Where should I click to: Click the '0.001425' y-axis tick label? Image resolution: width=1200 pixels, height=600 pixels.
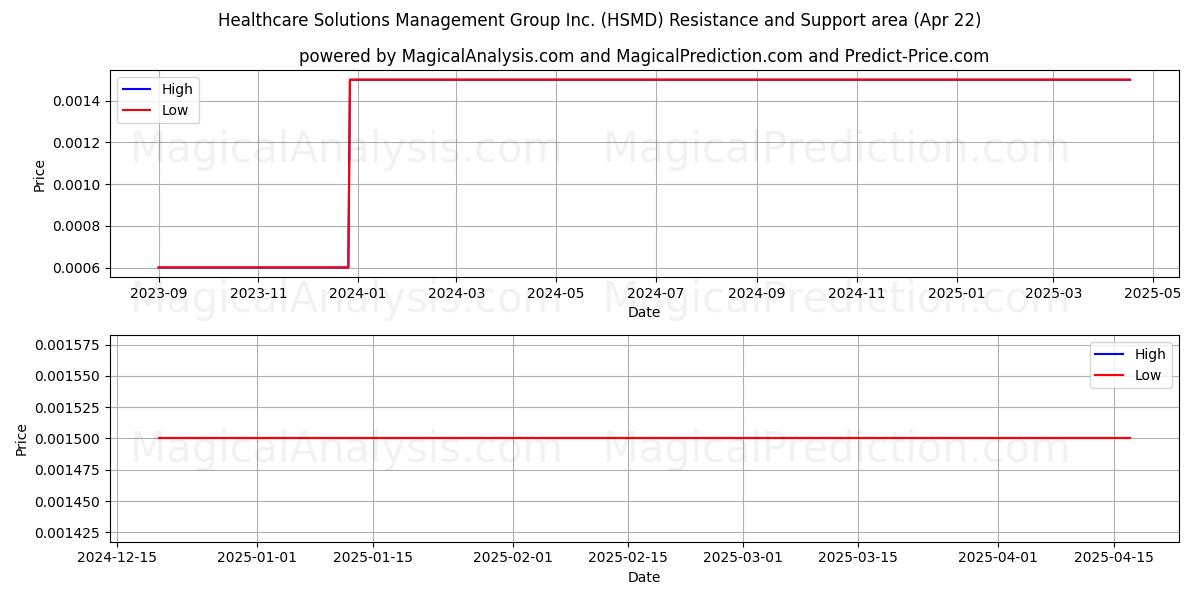(x=69, y=533)
